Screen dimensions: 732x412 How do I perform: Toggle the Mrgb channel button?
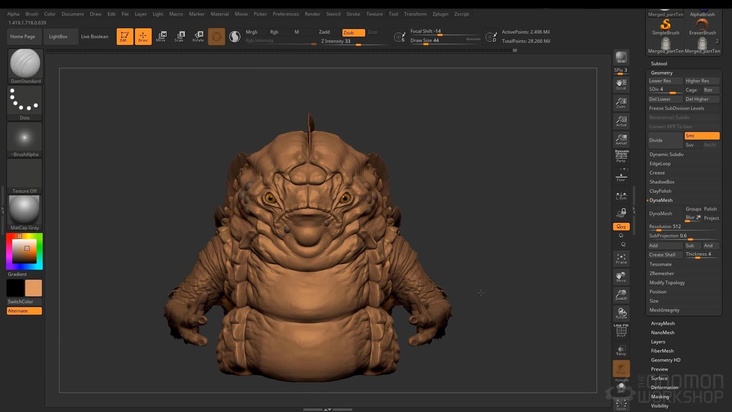pyautogui.click(x=251, y=32)
